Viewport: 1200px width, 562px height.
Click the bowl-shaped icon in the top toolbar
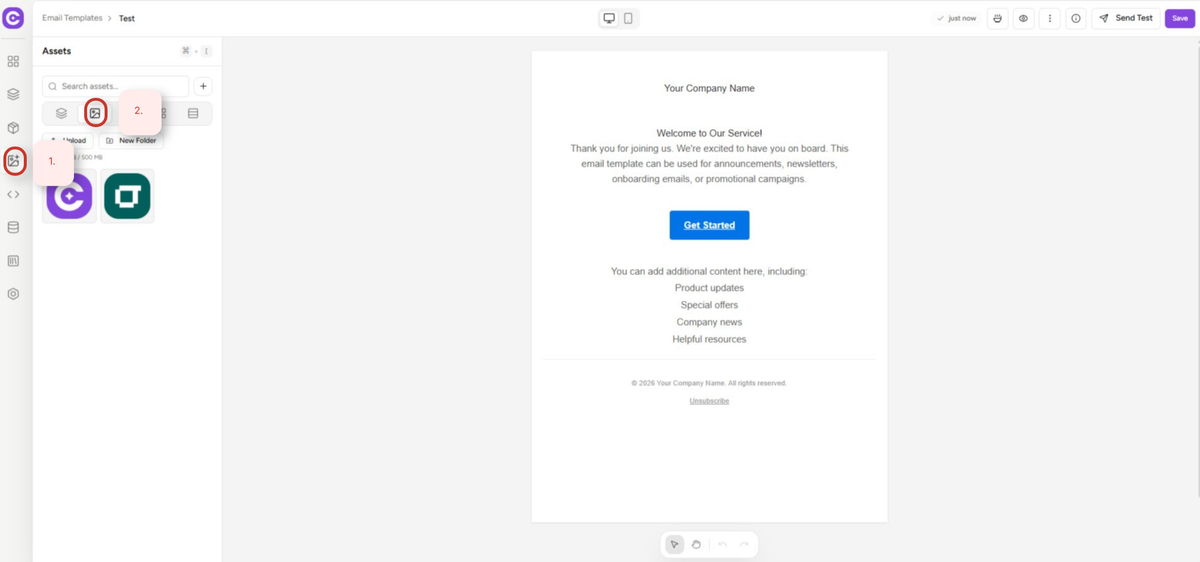pyautogui.click(x=997, y=18)
